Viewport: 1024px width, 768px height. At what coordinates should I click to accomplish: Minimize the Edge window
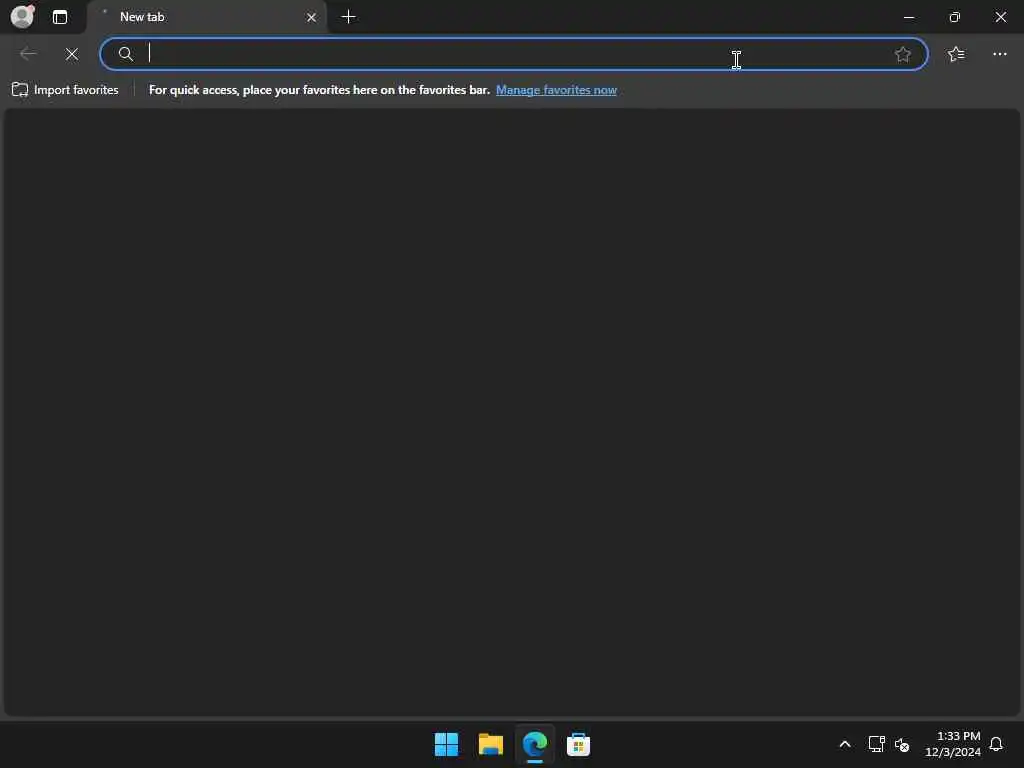click(908, 17)
